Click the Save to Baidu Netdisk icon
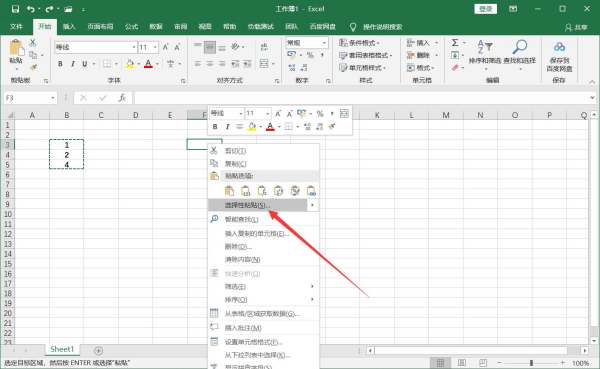The height and width of the screenshot is (369, 600). (x=559, y=47)
